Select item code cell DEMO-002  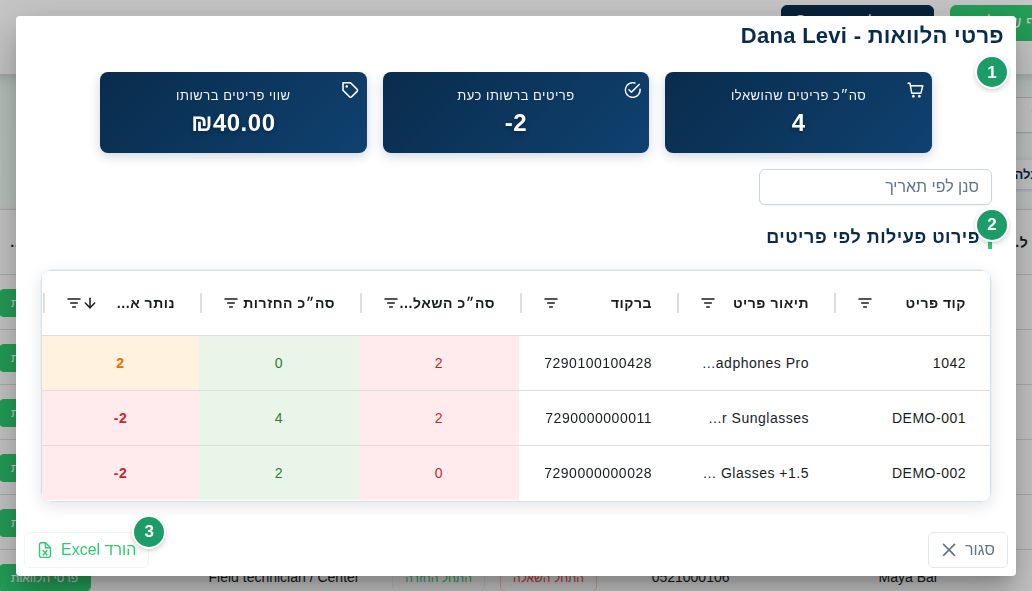(928, 473)
